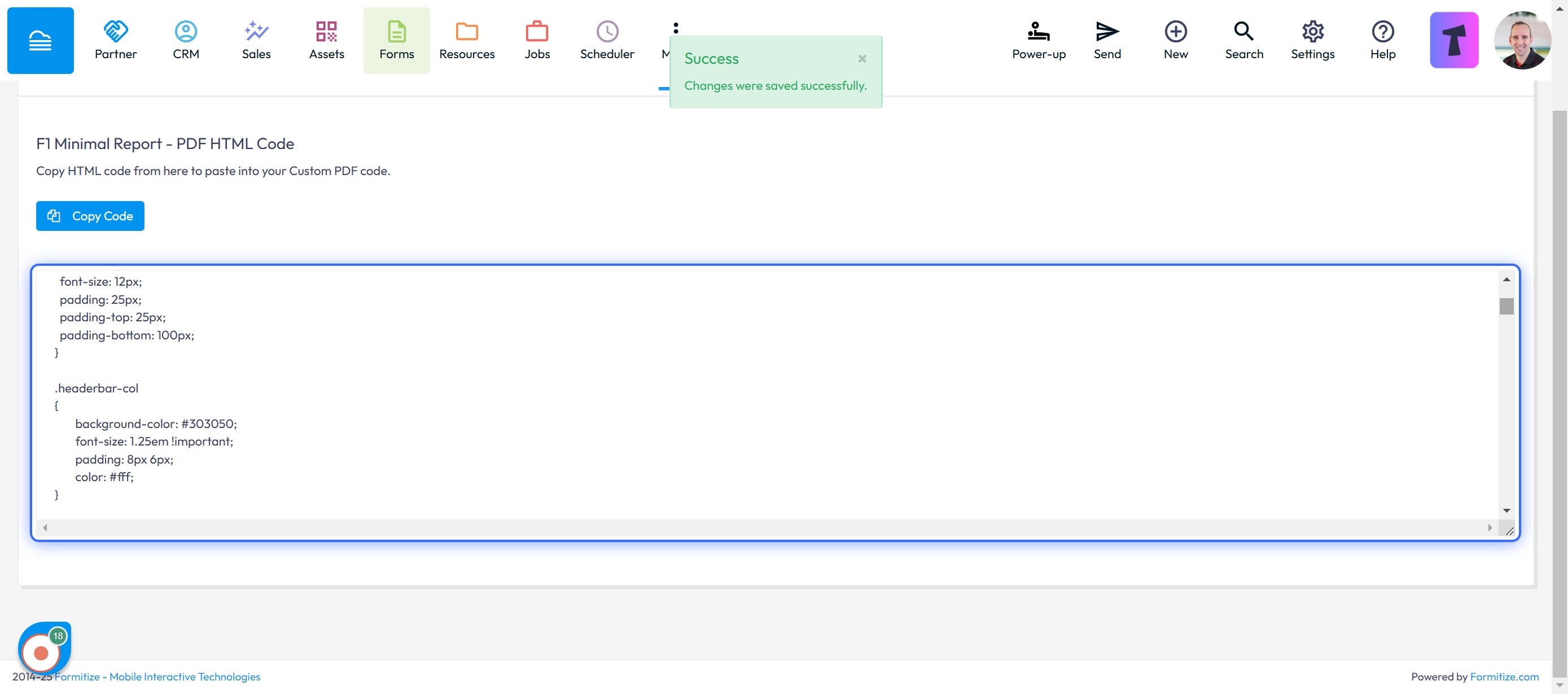
Task: Click the code box vertical scroll thumb
Action: 1506,305
